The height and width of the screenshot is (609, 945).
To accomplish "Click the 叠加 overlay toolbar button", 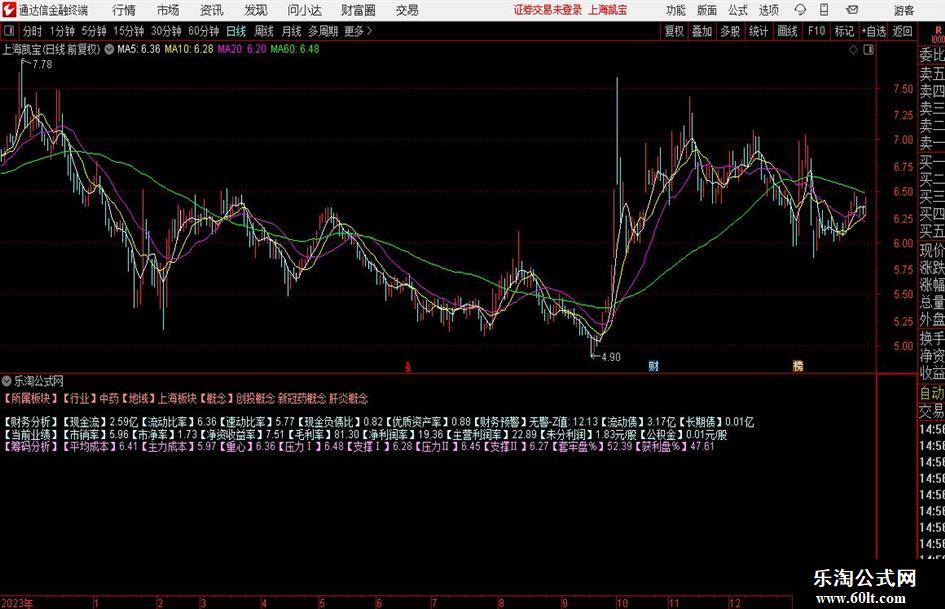I will click(702, 31).
